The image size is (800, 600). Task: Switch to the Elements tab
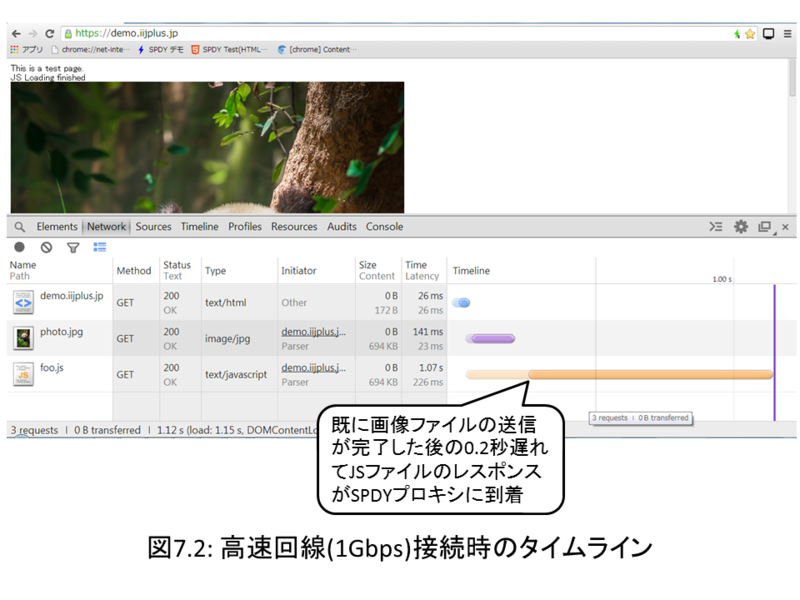click(x=57, y=227)
